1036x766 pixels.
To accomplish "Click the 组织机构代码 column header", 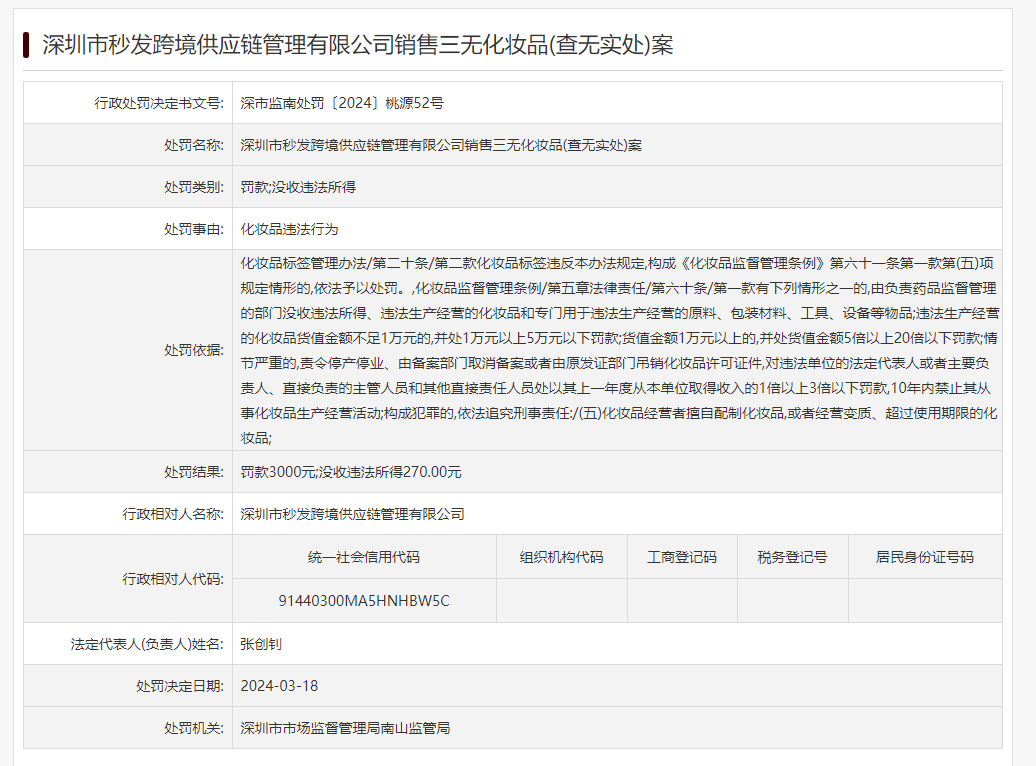I will coord(562,557).
